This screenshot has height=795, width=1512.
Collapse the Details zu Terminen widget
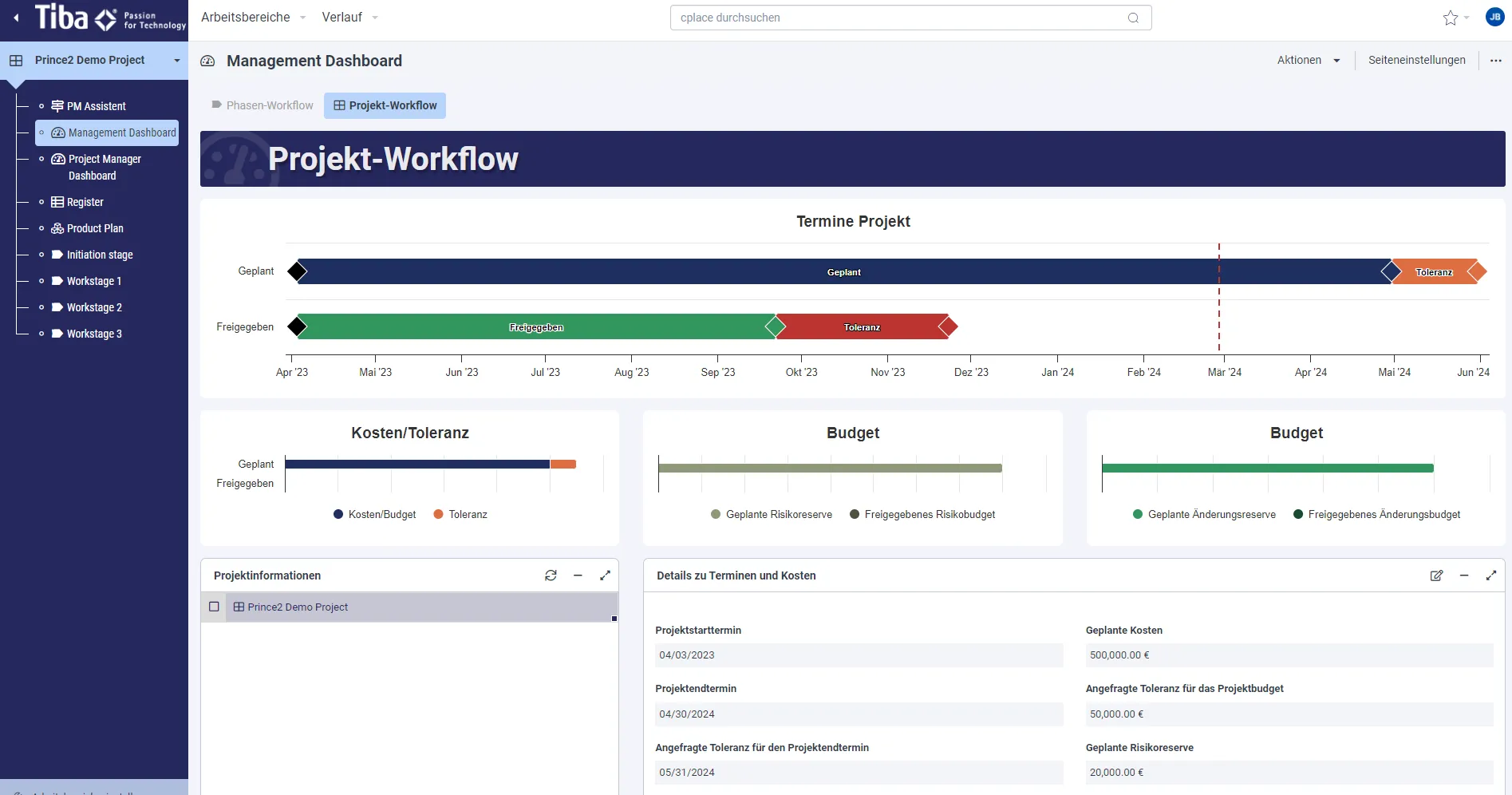click(x=1464, y=575)
